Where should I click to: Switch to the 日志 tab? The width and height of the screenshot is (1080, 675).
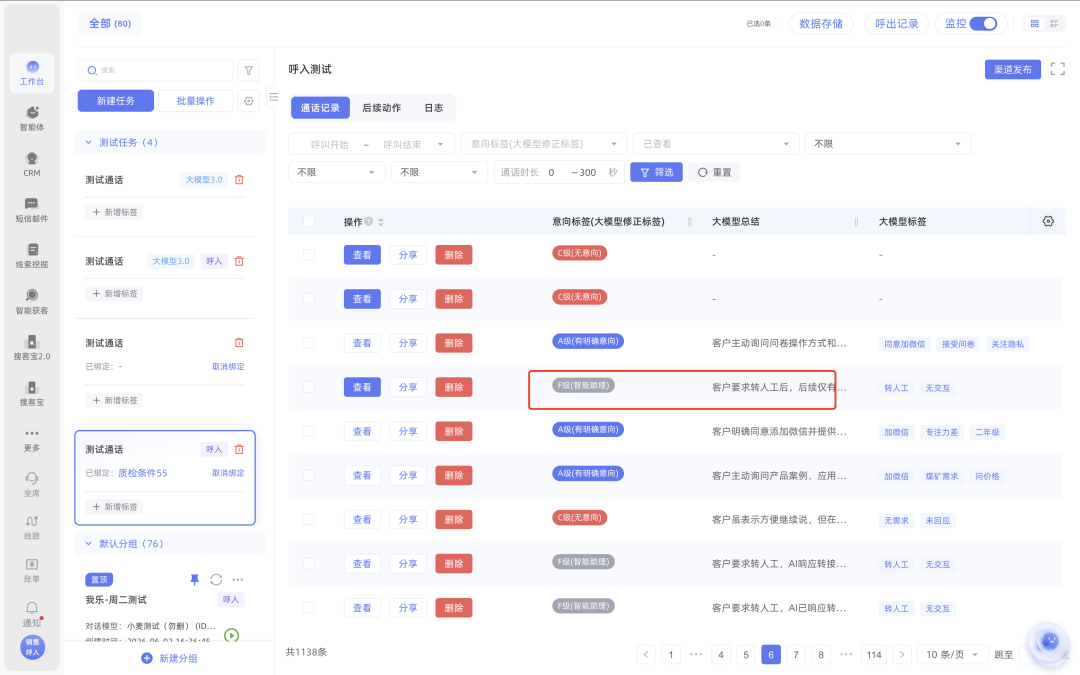coord(433,107)
